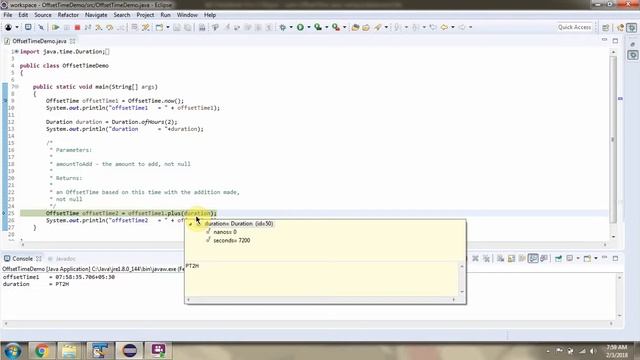Screen dimensions: 640x360
Task: Open the Window menu
Action: tap(187, 15)
